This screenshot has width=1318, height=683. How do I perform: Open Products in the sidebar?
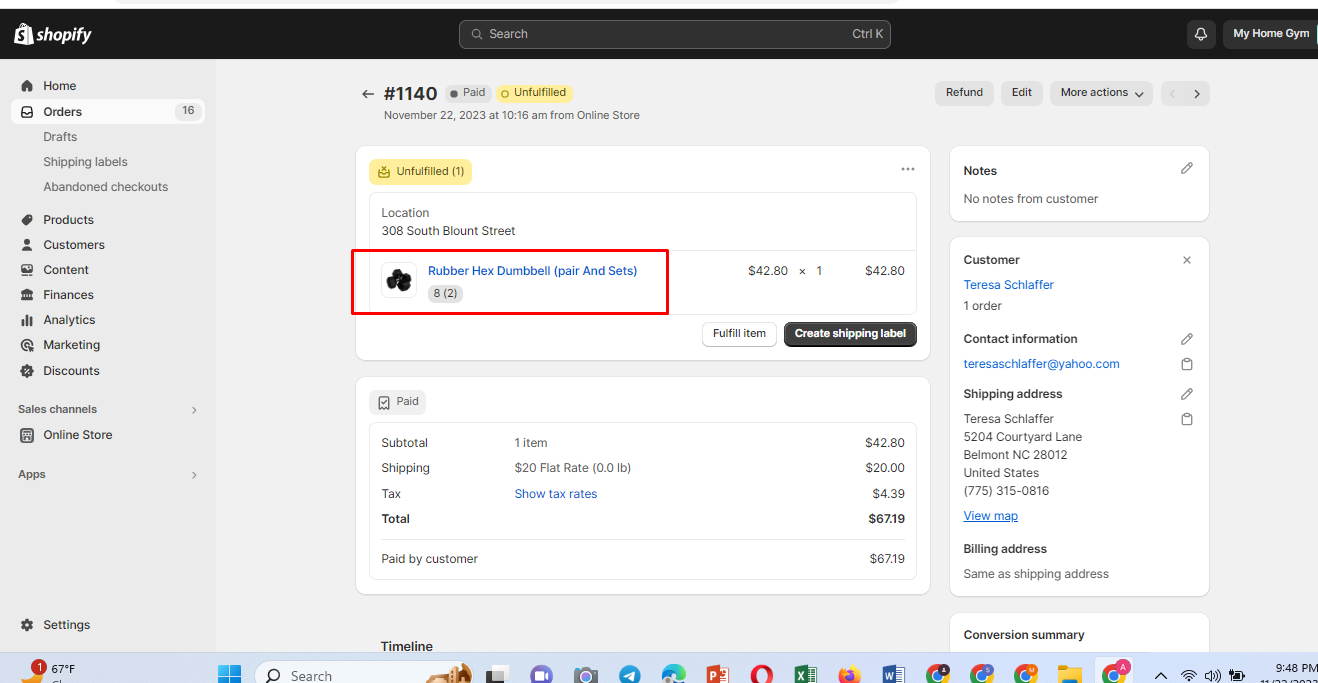68,220
